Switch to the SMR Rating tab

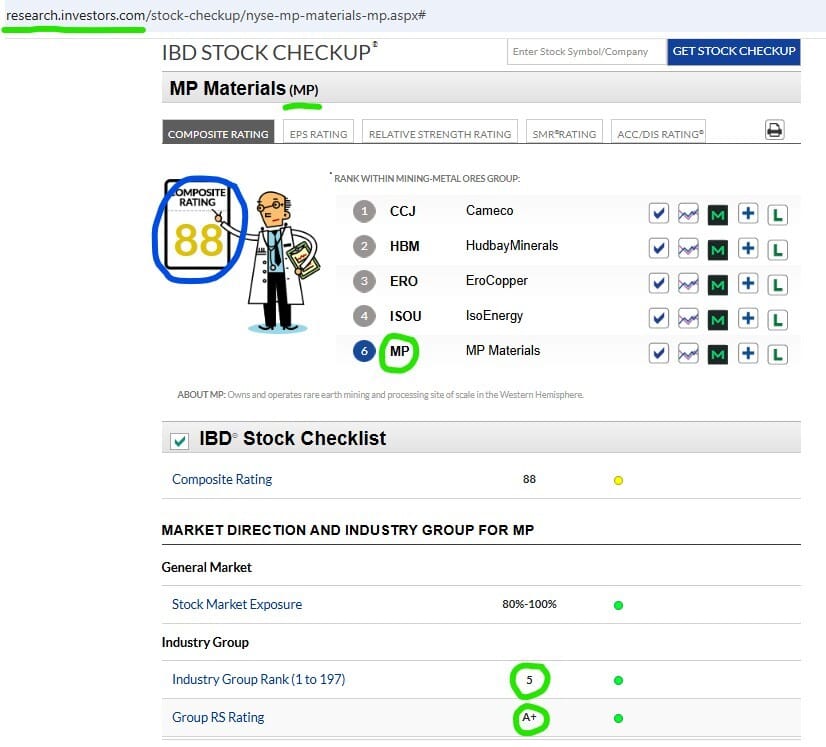pos(564,132)
